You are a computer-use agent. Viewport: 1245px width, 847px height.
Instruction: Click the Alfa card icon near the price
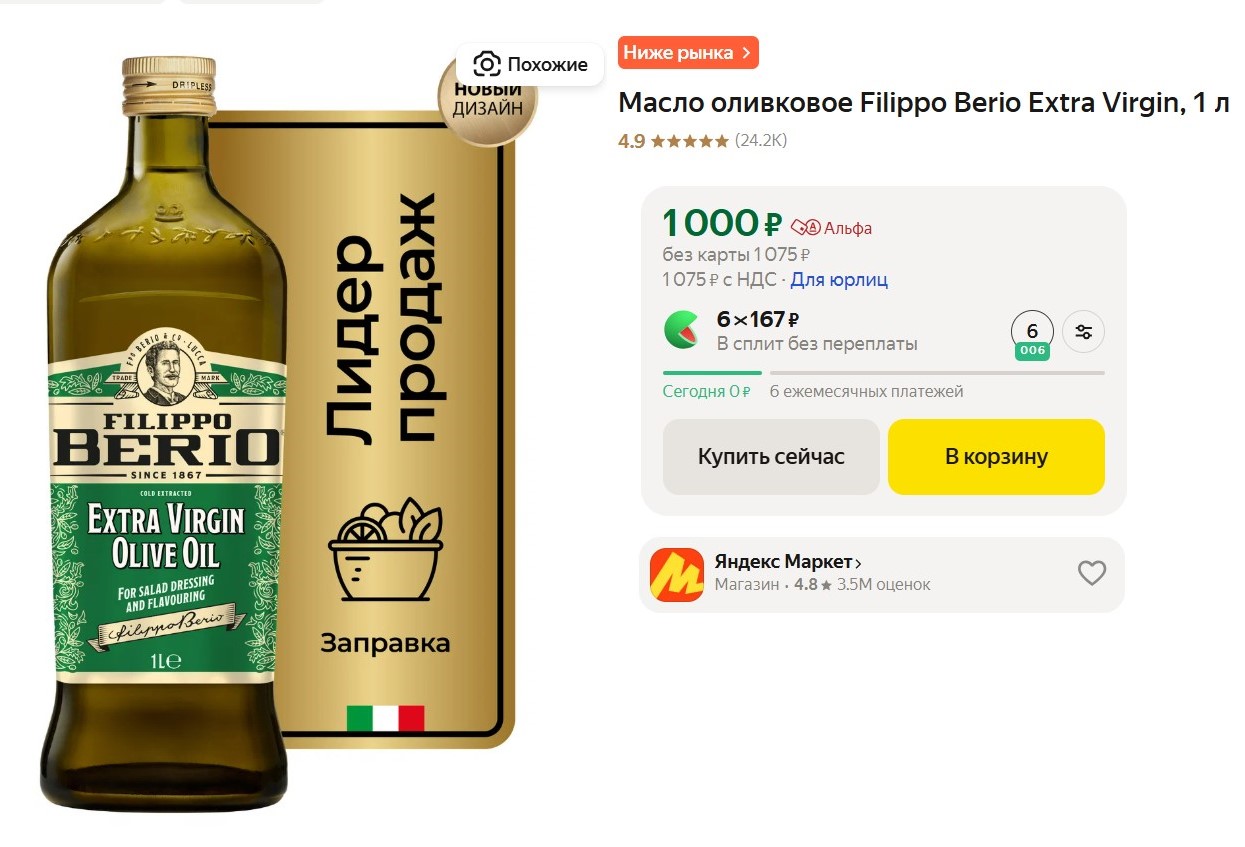coord(805,227)
